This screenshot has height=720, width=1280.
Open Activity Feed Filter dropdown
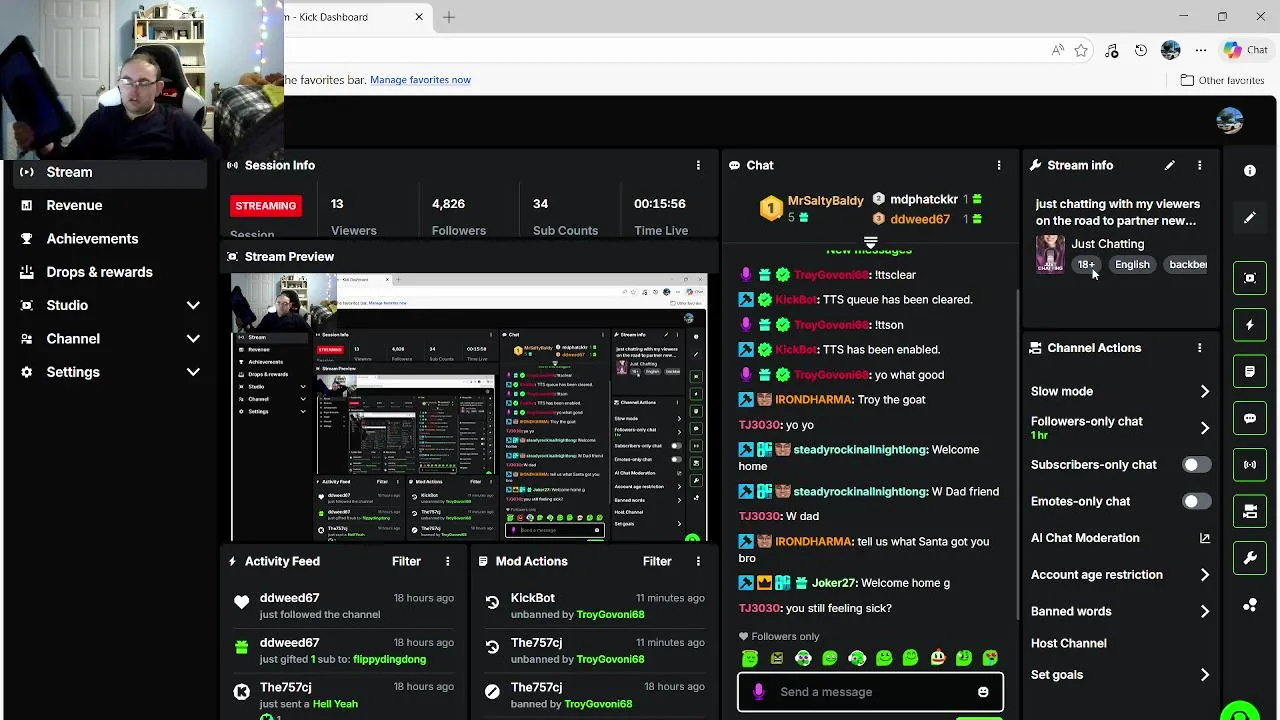(406, 561)
